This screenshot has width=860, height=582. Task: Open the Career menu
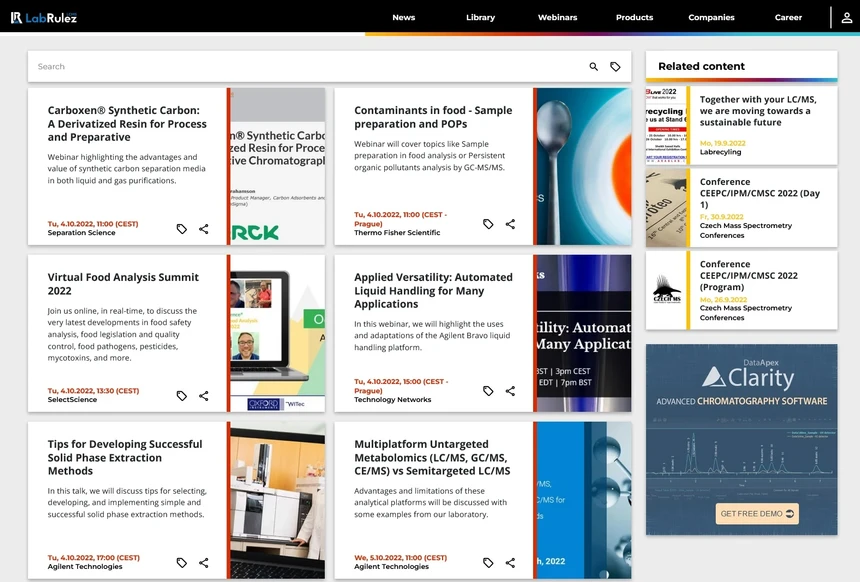[x=788, y=18]
